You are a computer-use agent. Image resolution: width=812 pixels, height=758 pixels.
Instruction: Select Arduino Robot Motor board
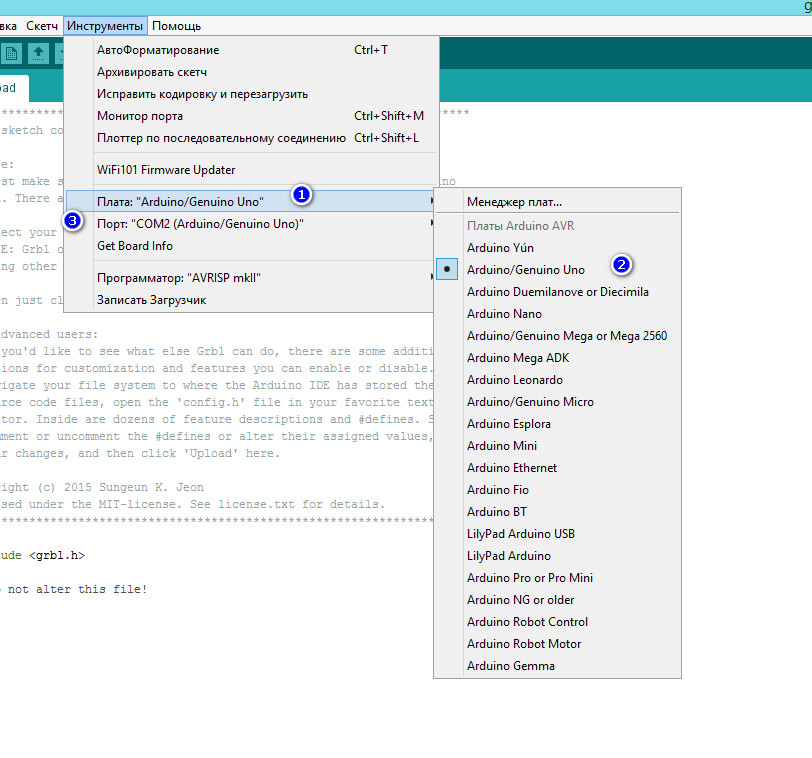tap(557, 644)
